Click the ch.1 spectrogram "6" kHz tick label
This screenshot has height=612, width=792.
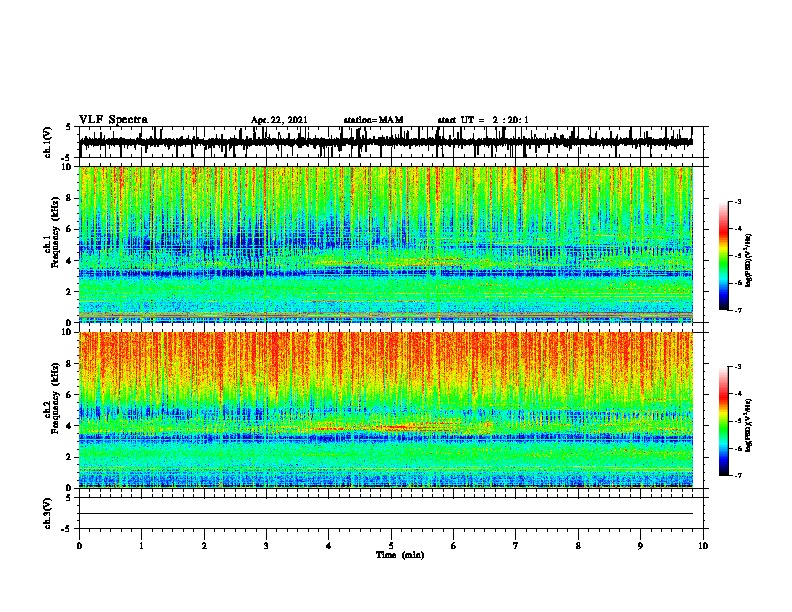tap(70, 229)
